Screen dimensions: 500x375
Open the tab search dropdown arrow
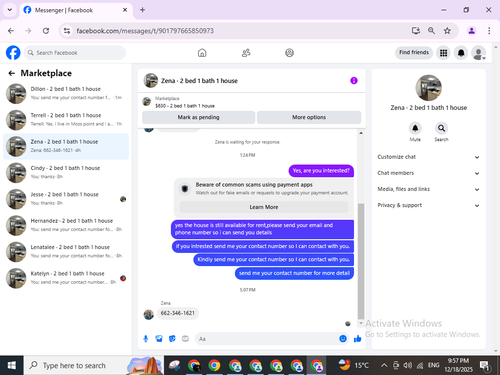(x=10, y=10)
